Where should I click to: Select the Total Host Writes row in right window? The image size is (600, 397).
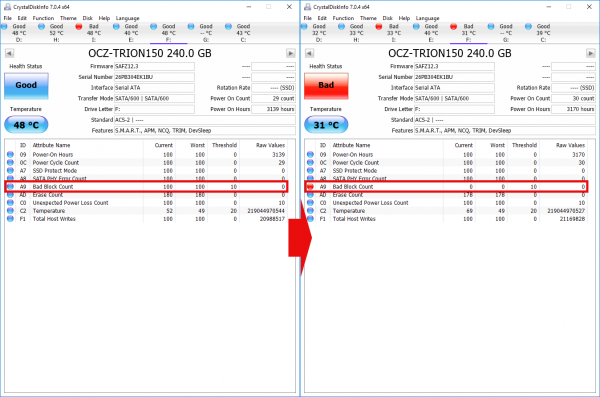pyautogui.click(x=448, y=219)
